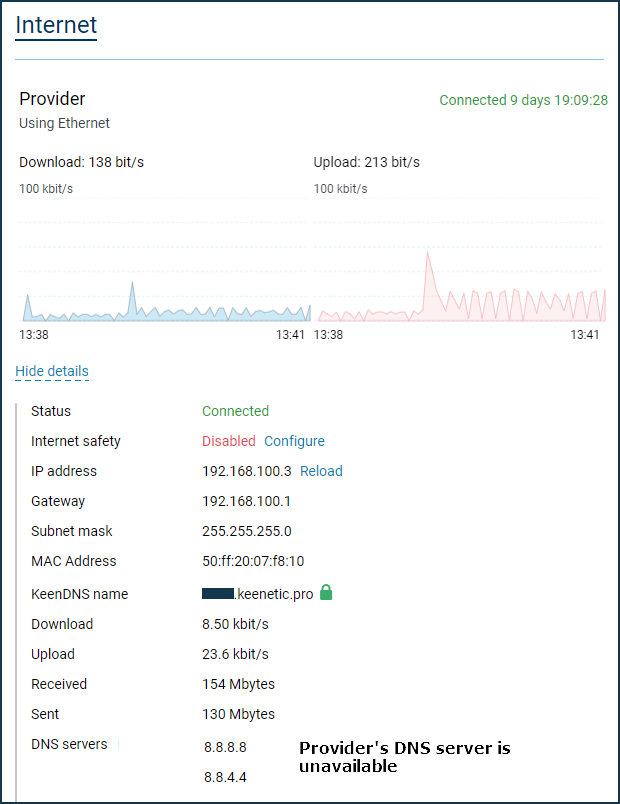Image resolution: width=620 pixels, height=804 pixels.
Task: Click the 8.50 kbit/s download value
Action: [x=235, y=624]
